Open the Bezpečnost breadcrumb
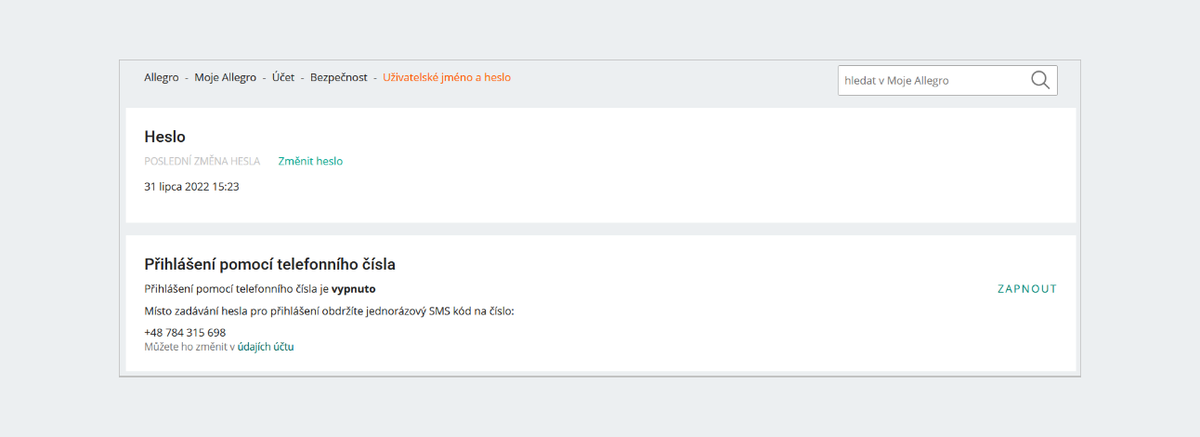The width and height of the screenshot is (1200, 437). pyautogui.click(x=338, y=77)
